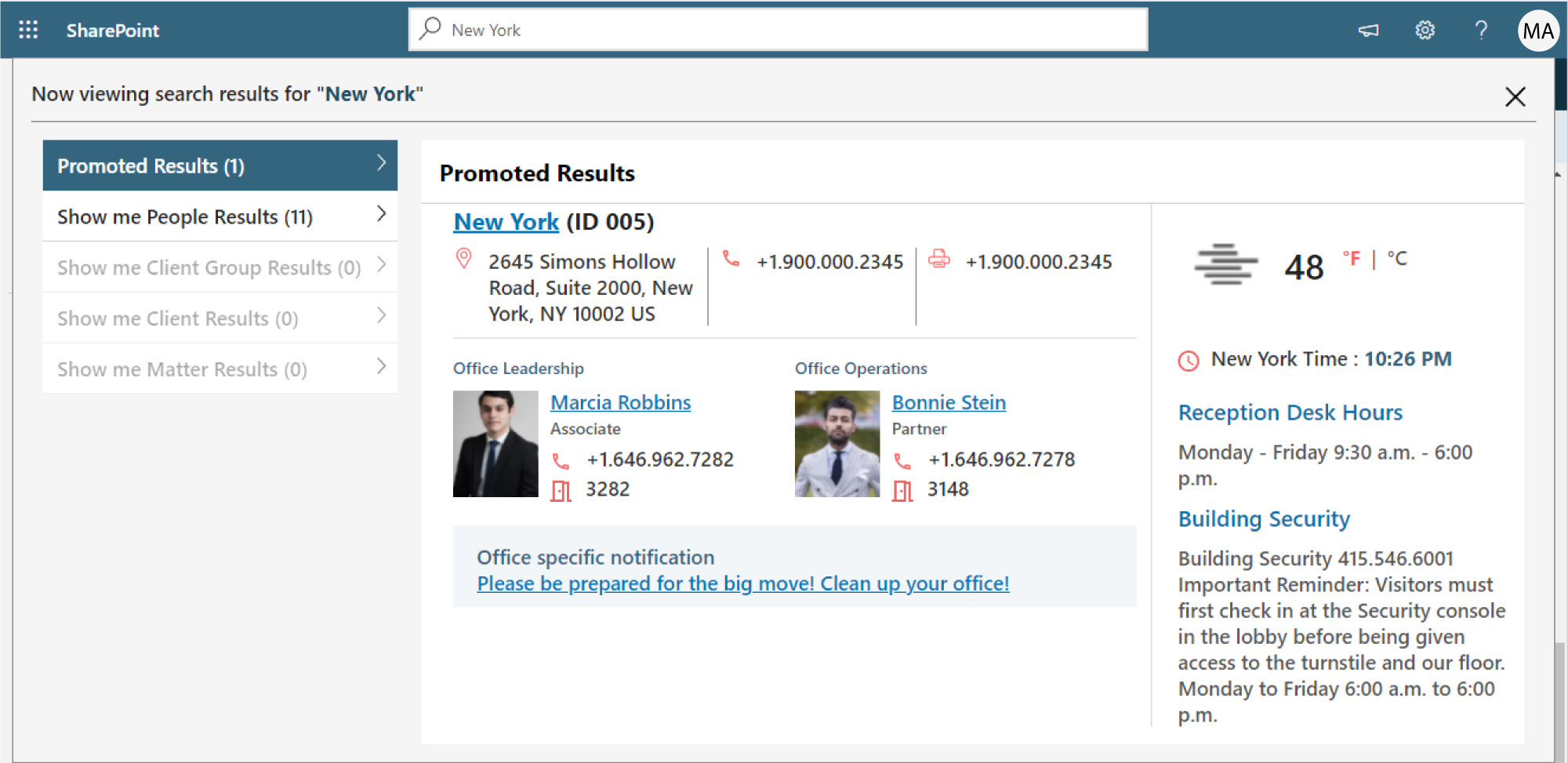Expand the Client Group Results chevron
Image resolution: width=1568 pixels, height=763 pixels.
point(381,264)
